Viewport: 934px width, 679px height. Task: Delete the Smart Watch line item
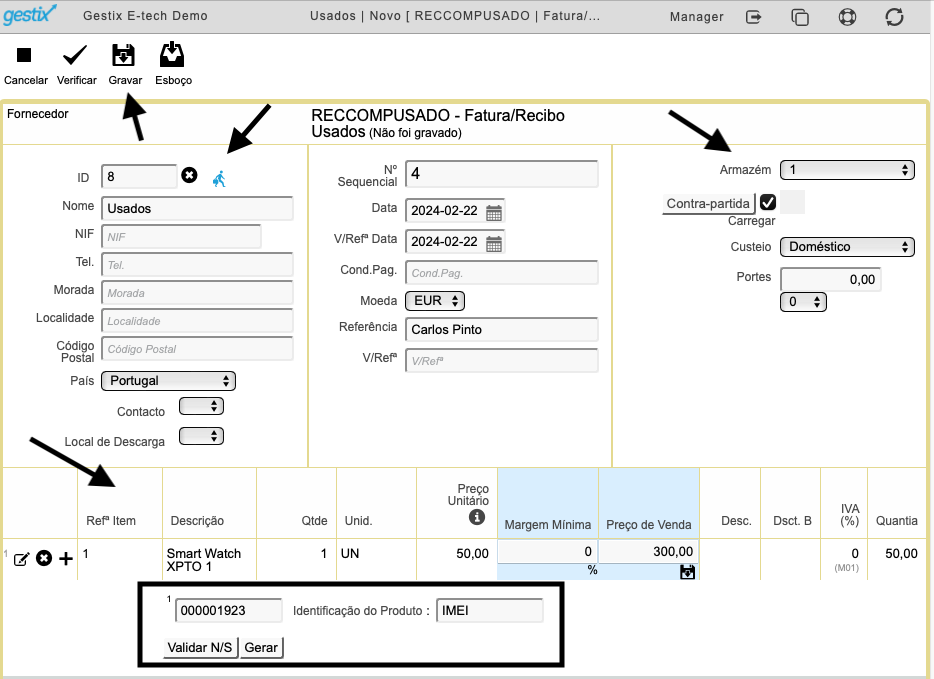click(44, 558)
